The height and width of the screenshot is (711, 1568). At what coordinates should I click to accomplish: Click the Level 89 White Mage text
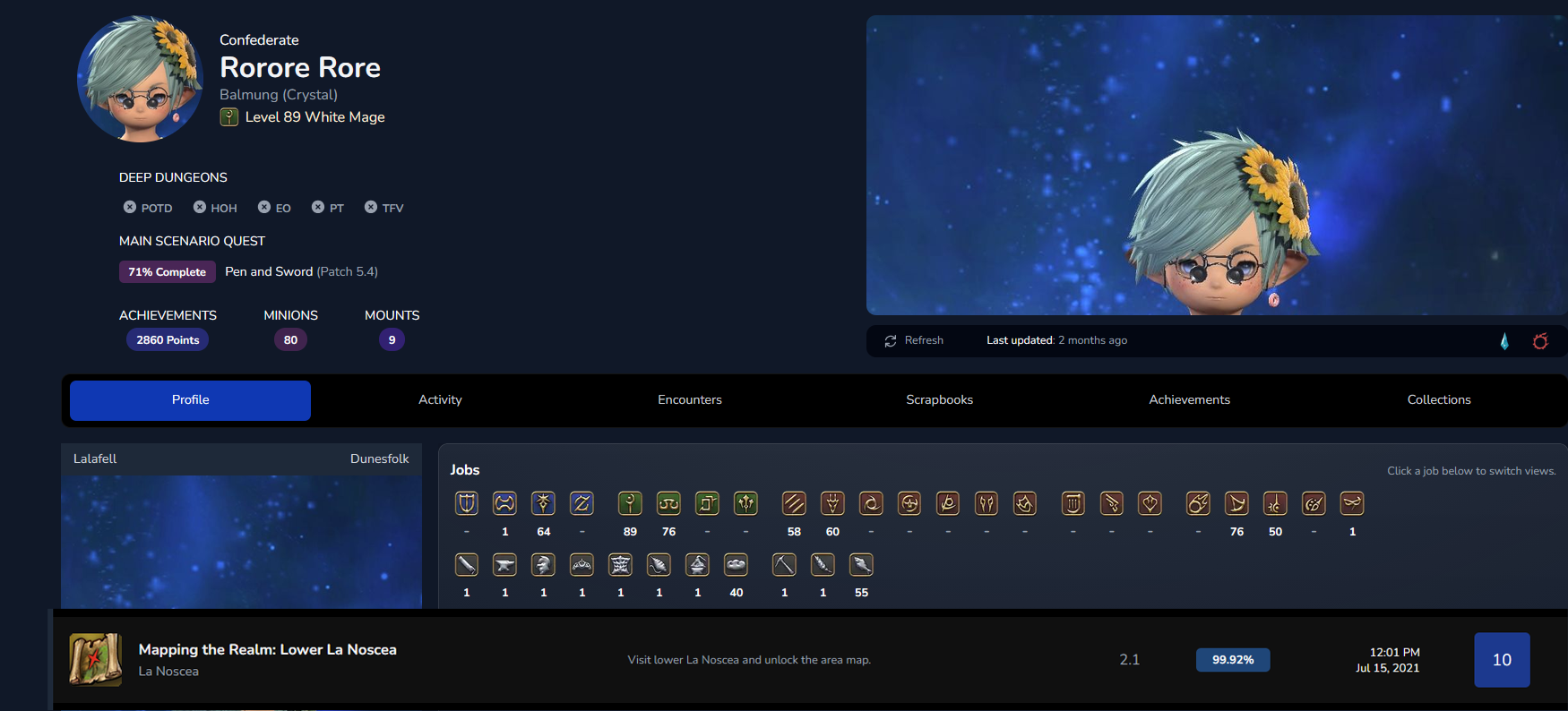(314, 117)
